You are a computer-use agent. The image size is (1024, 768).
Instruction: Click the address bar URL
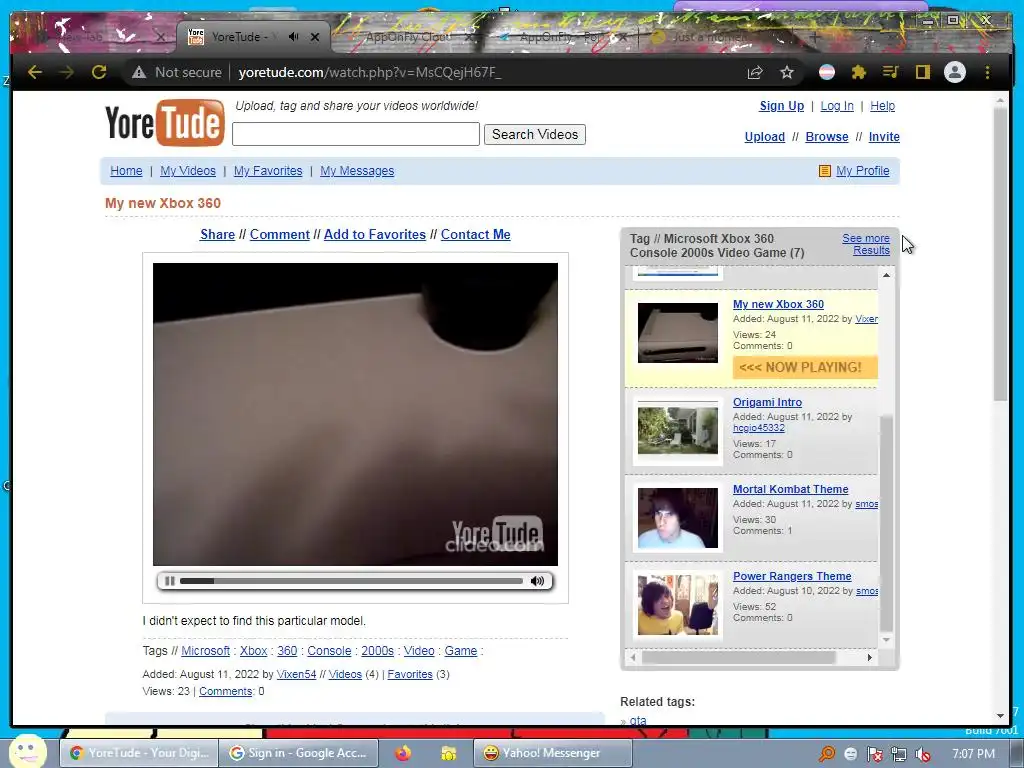(370, 72)
